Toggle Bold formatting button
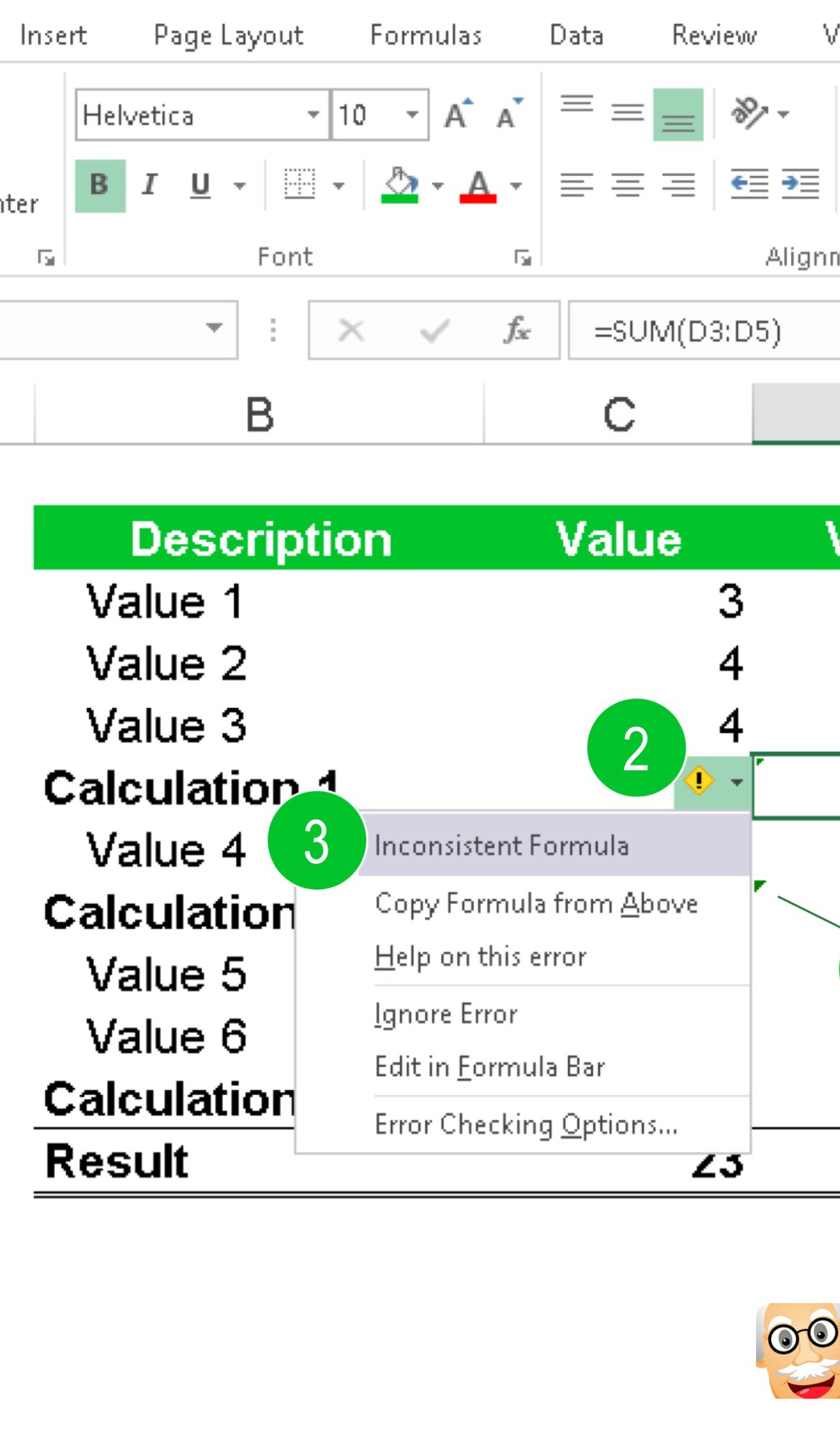This screenshot has width=840, height=1436. (100, 185)
